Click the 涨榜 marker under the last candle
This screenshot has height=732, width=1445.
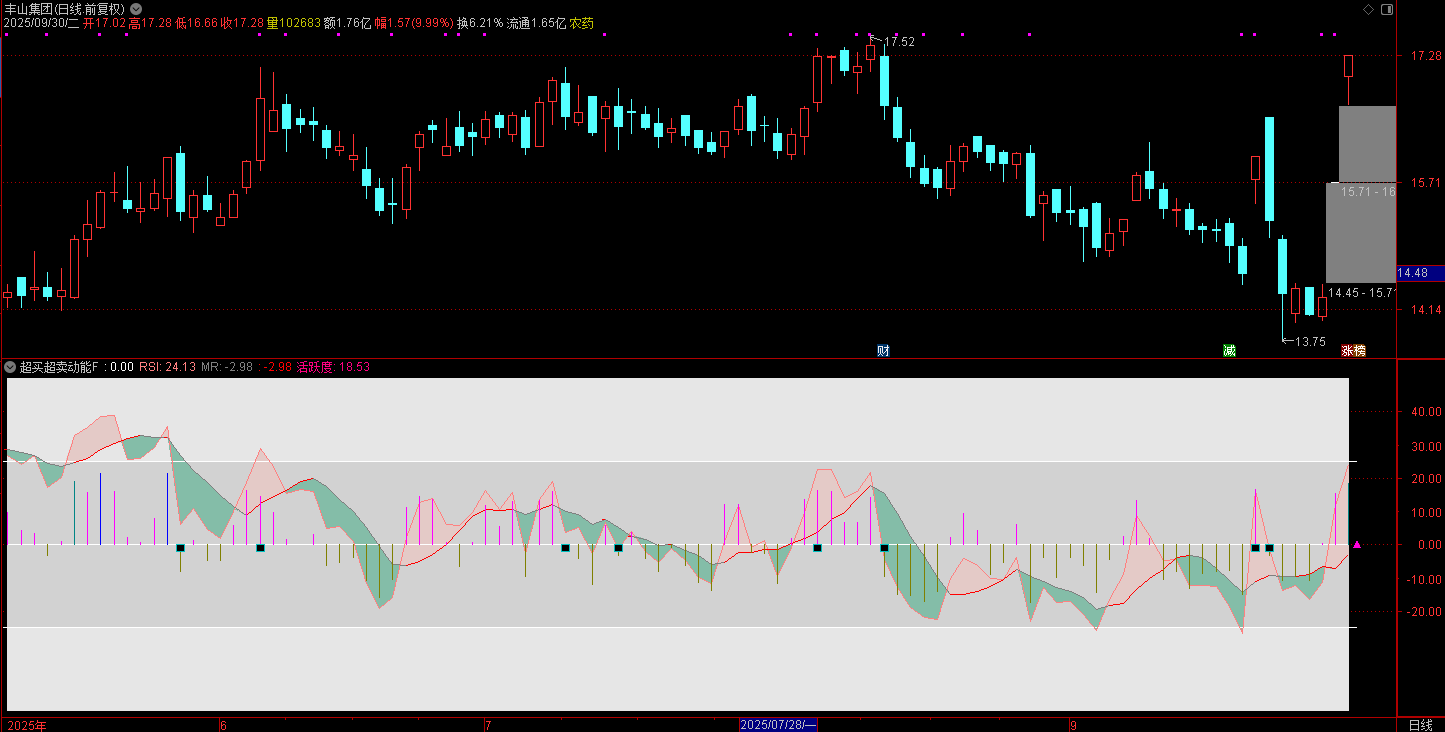(1353, 351)
